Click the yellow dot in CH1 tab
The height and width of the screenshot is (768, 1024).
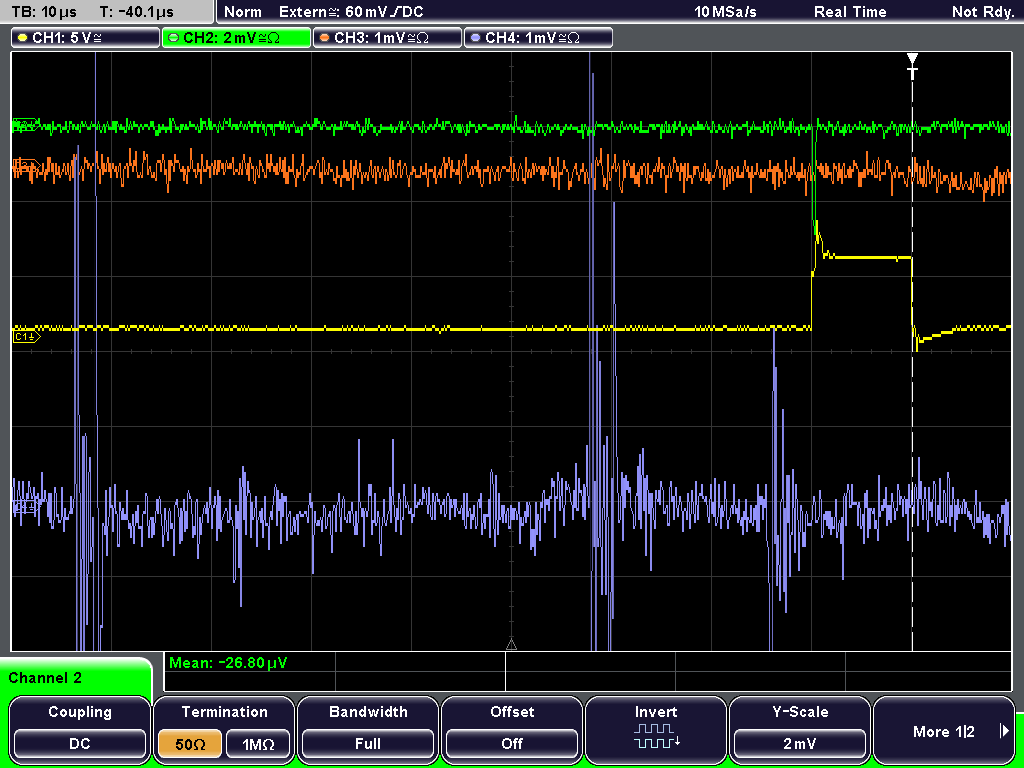[23, 38]
